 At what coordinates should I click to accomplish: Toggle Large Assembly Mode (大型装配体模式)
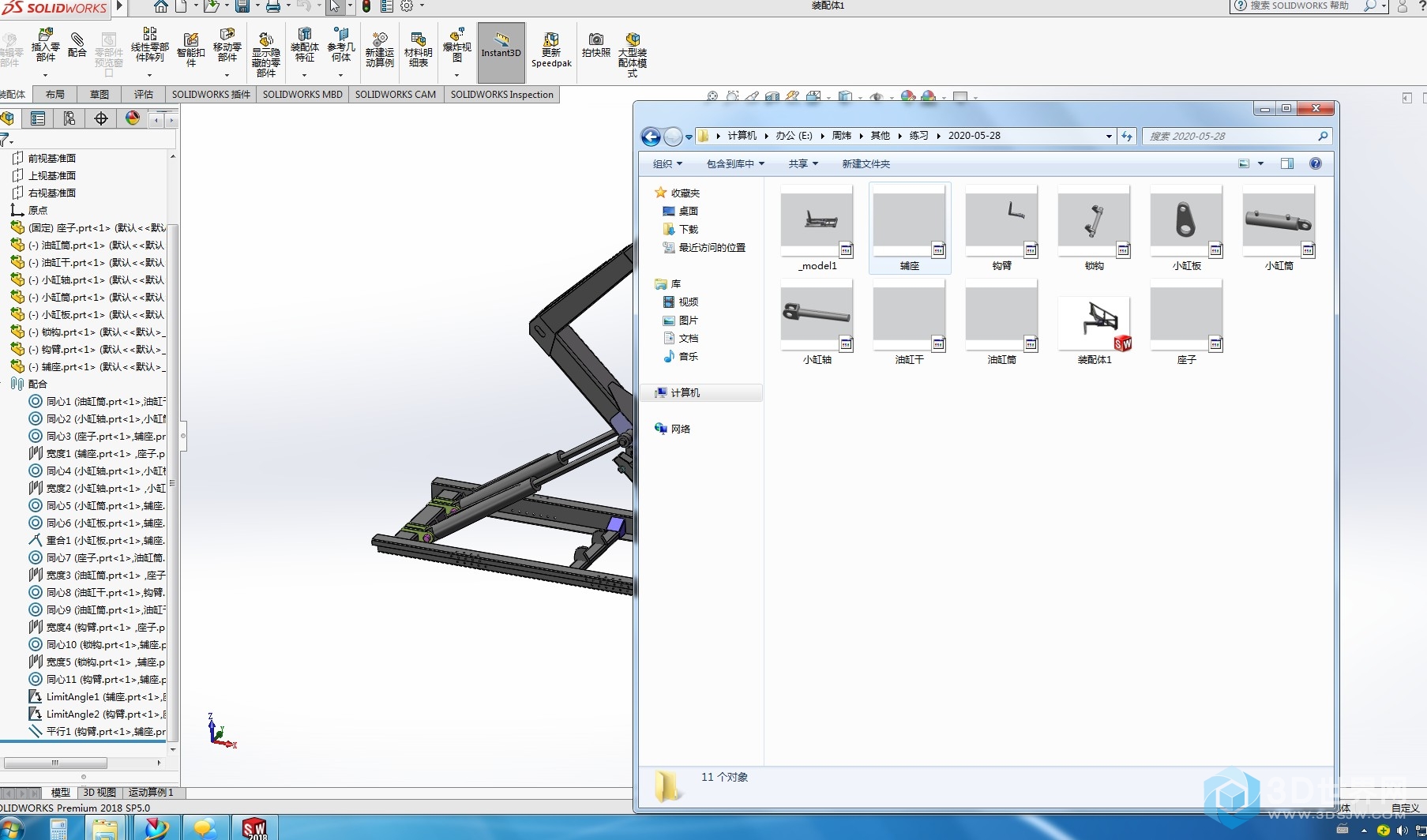pos(633,54)
